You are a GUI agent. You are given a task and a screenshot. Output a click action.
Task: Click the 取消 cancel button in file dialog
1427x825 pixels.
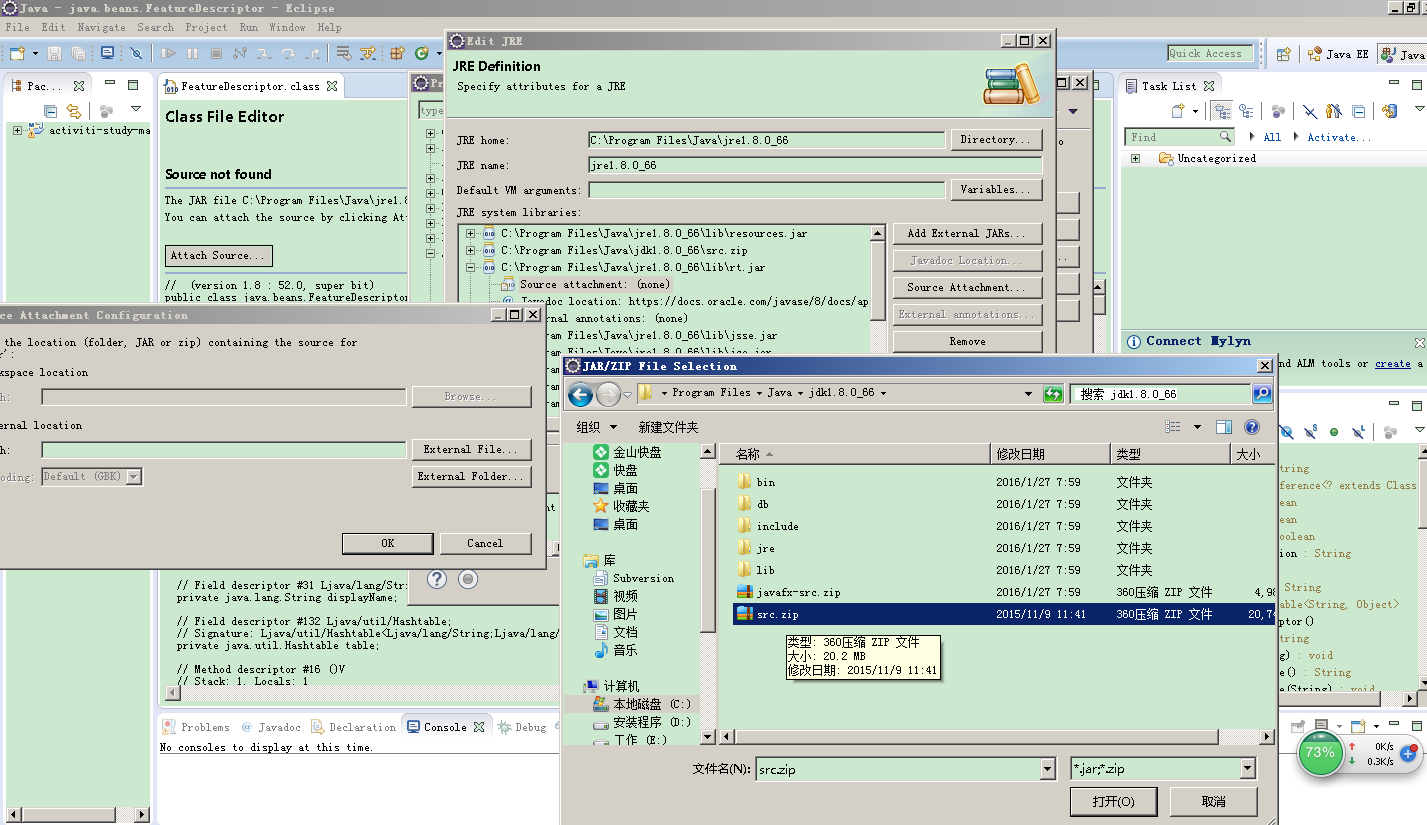[x=1213, y=801]
